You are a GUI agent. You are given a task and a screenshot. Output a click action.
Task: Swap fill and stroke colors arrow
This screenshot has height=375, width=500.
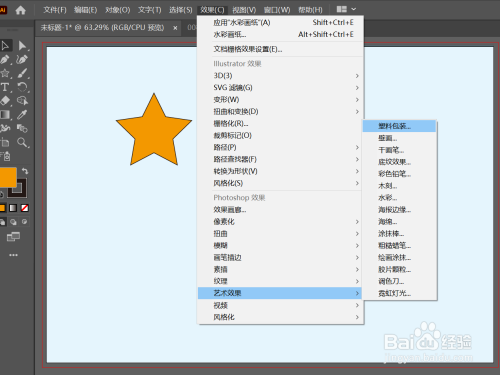point(25,171)
